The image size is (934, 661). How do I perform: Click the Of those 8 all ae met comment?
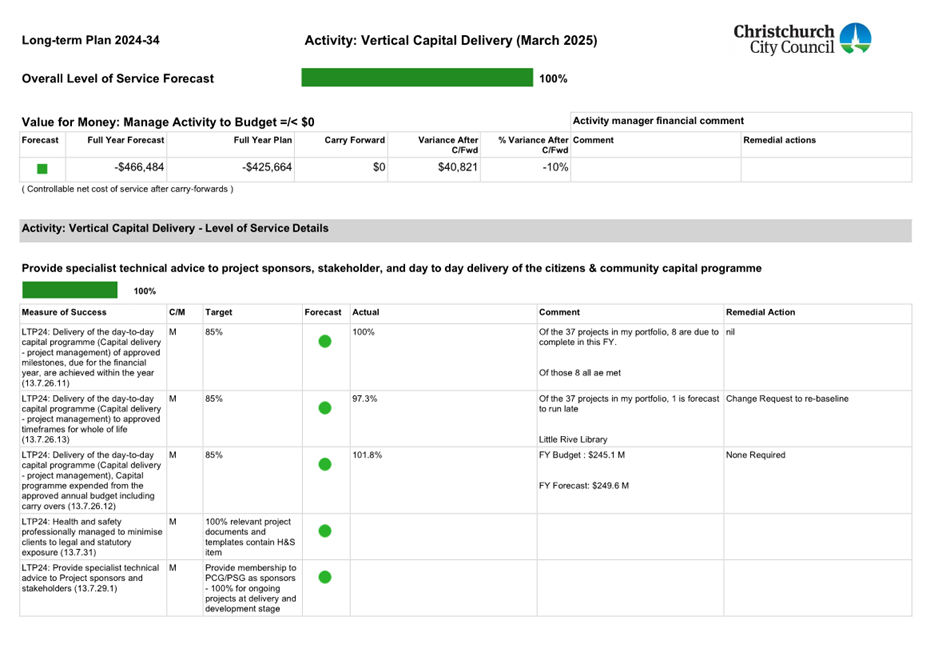[580, 373]
